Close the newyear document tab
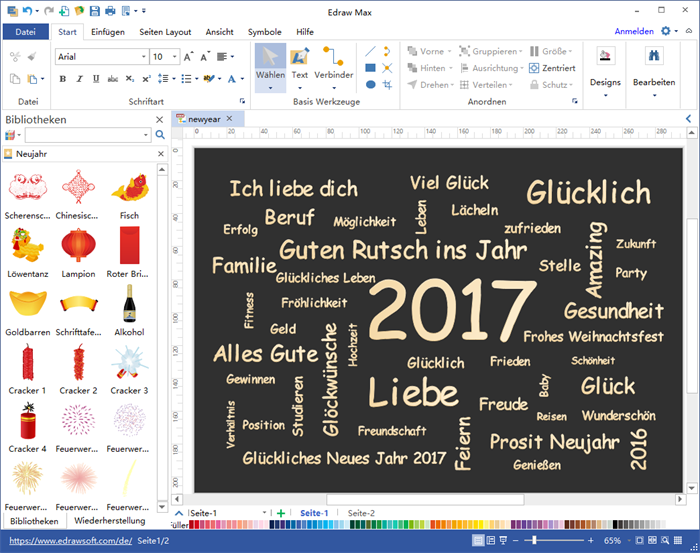Screen dimensions: 700x553 229,119
